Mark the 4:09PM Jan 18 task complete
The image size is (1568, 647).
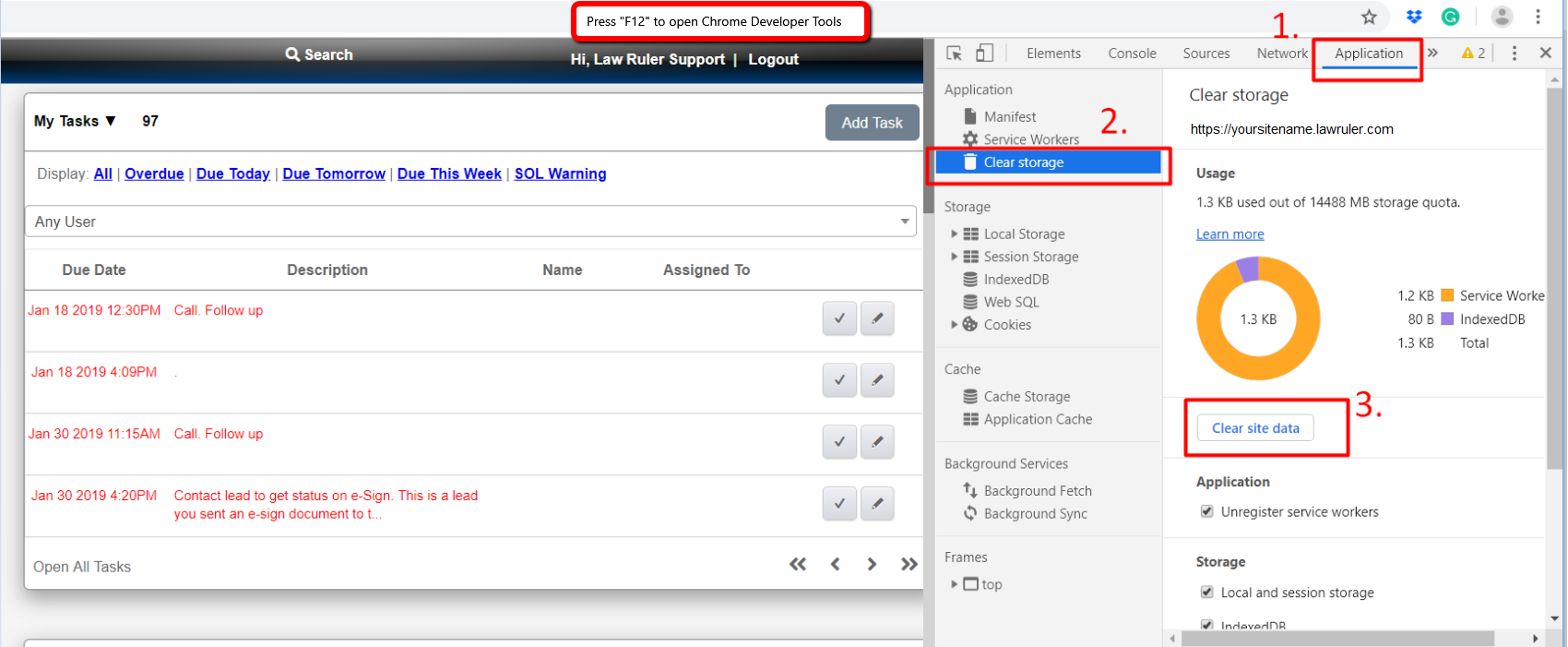tap(839, 379)
